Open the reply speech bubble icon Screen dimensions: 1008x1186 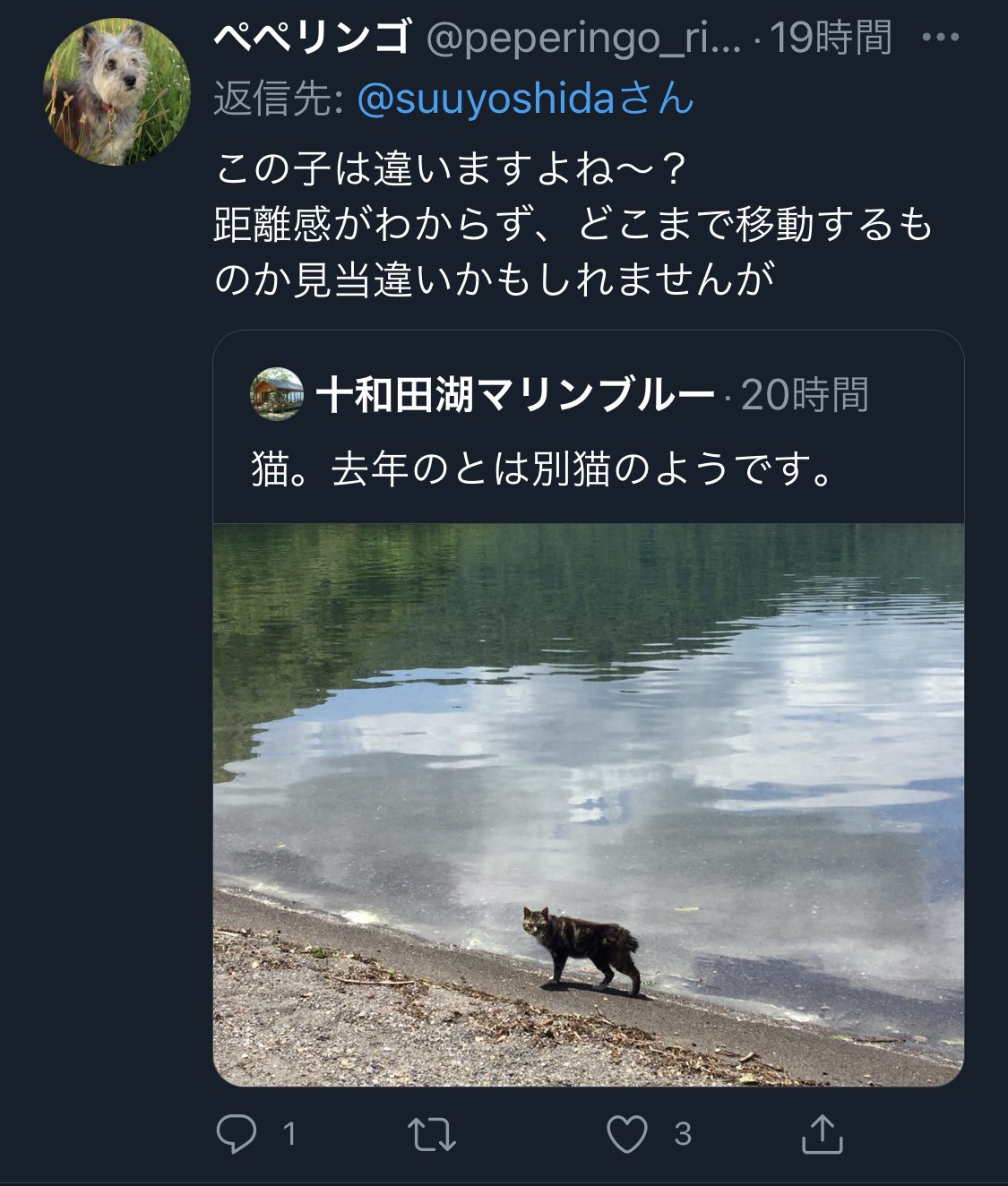point(237,1134)
